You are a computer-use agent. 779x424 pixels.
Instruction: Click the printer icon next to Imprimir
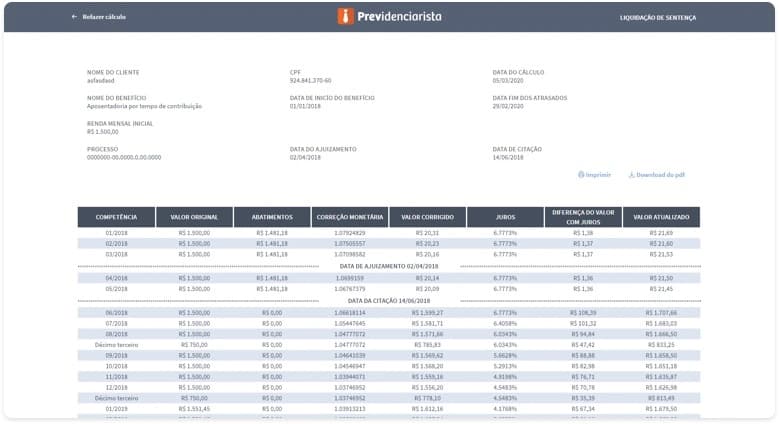click(x=581, y=174)
